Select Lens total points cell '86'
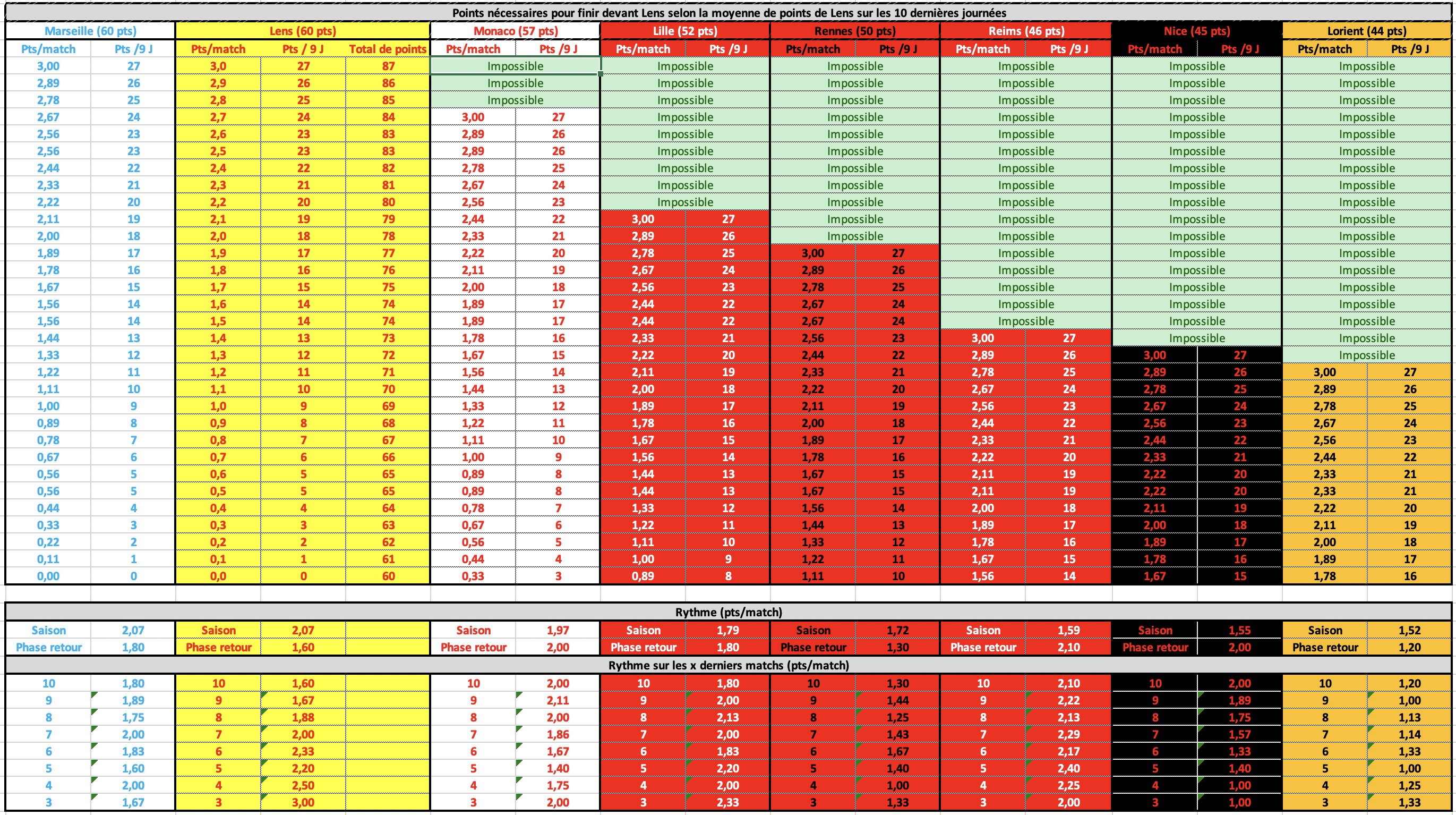Image resolution: width=1456 pixels, height=815 pixels. pos(388,83)
